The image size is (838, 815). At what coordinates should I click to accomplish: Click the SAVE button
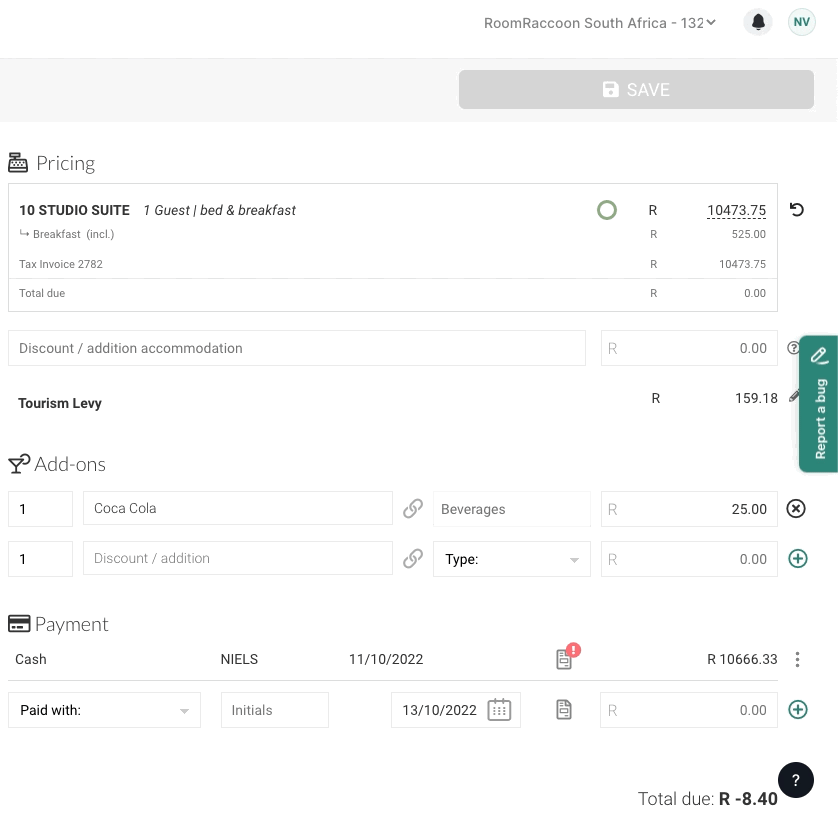pos(636,90)
